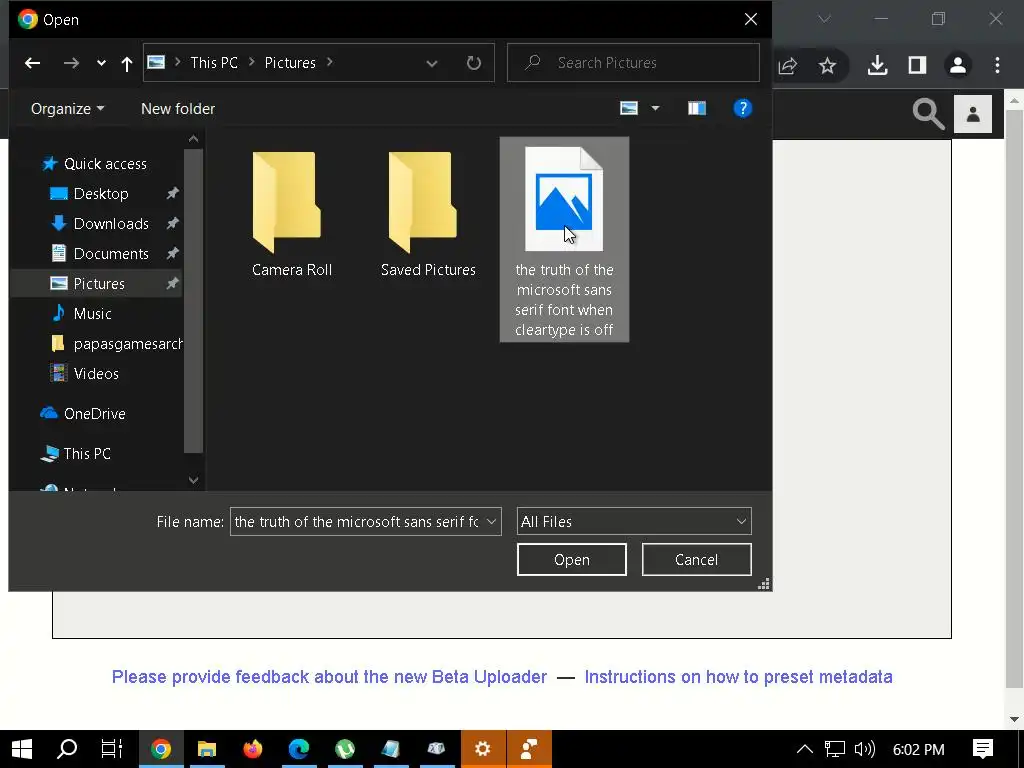Click the 'Pictures' breadcrumb in the address bar
1024x768 pixels.
(290, 63)
